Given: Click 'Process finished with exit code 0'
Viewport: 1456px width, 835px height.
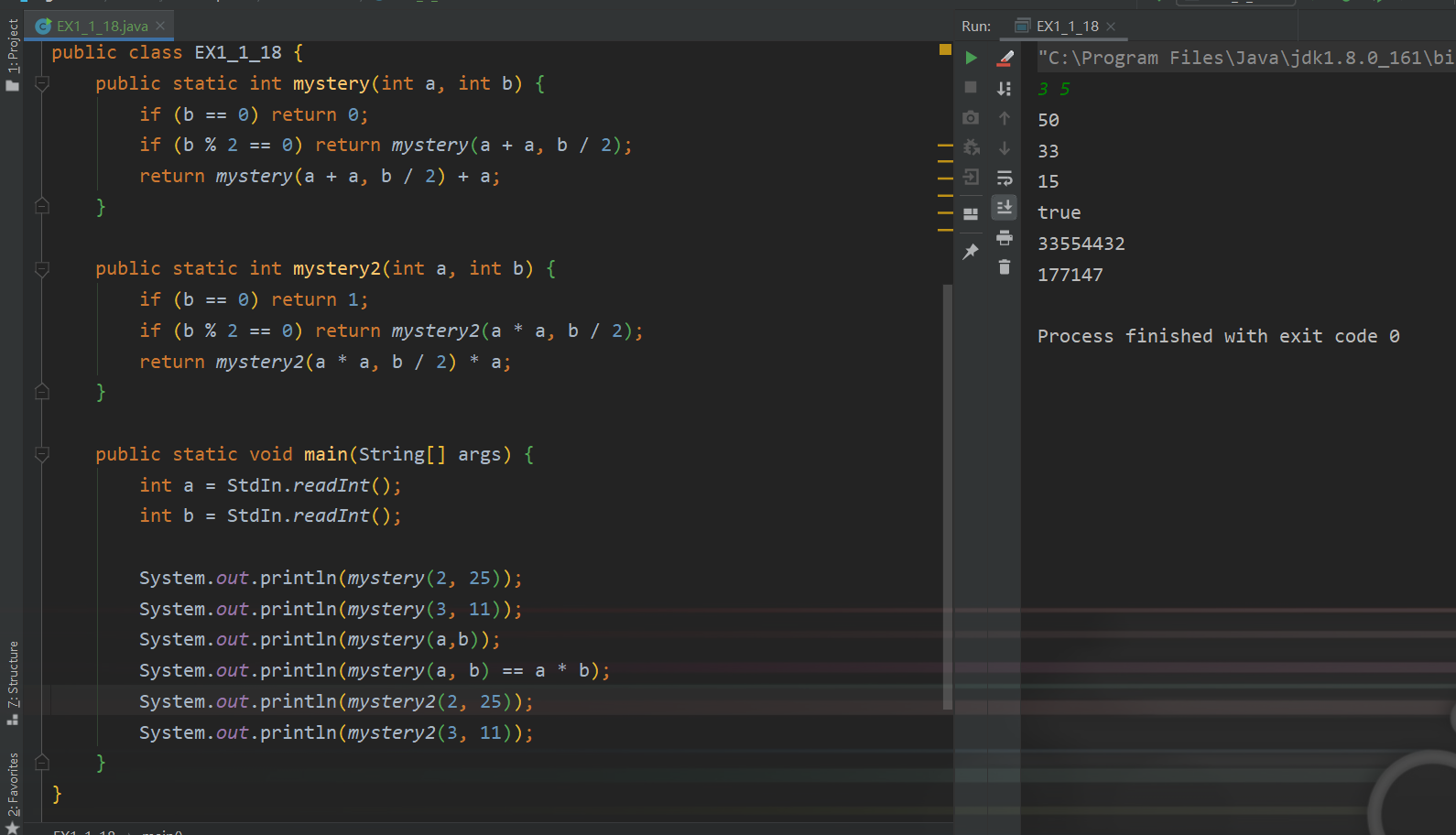Looking at the screenshot, I should pos(1219,336).
